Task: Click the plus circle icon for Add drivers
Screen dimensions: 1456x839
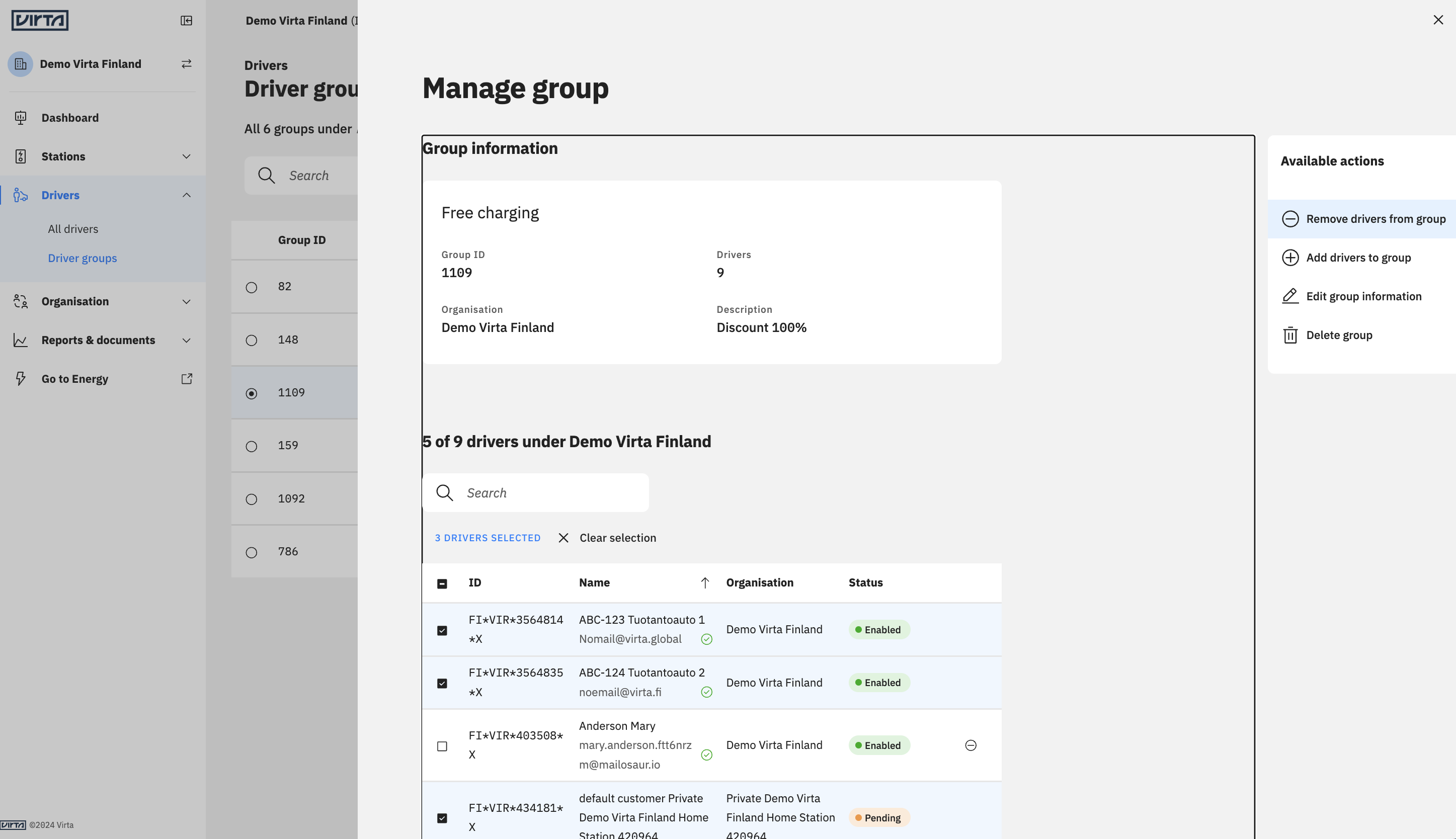Action: point(1290,258)
